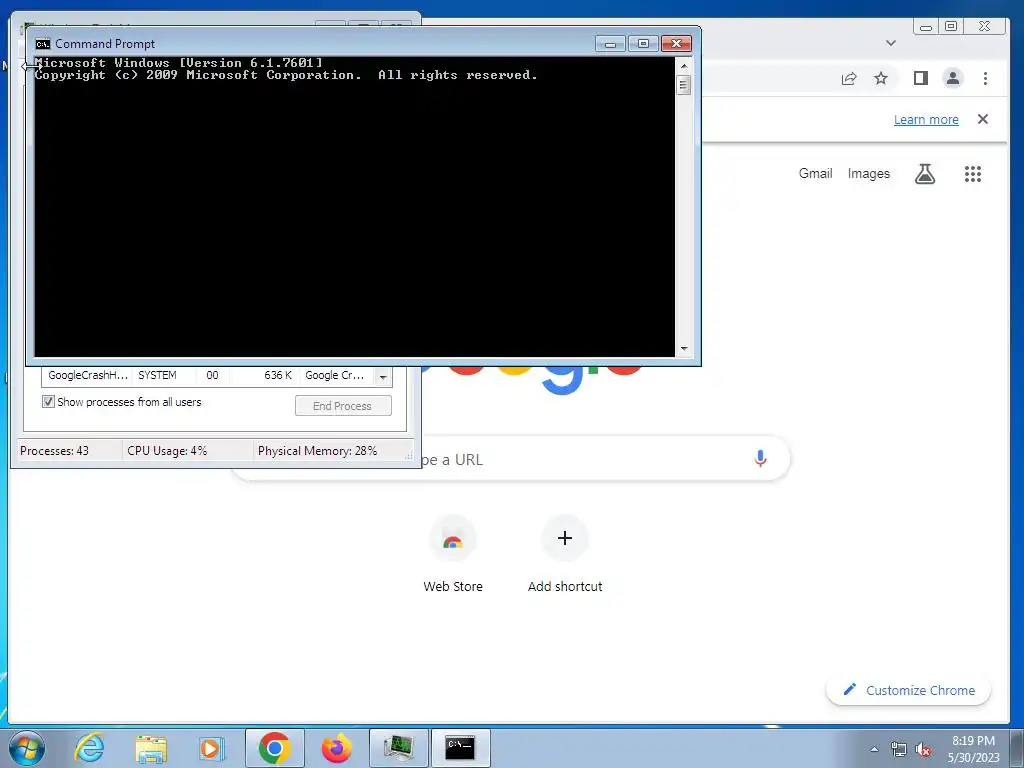This screenshot has height=768, width=1024.
Task: Select the Command Prompt taskbar button
Action: click(x=460, y=748)
